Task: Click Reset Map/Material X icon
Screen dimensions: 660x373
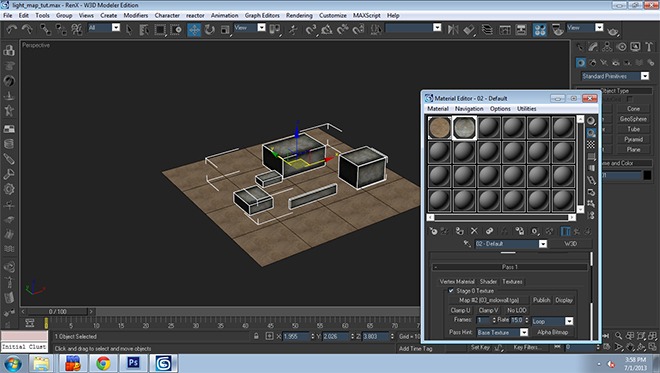Action: pyautogui.click(x=474, y=231)
